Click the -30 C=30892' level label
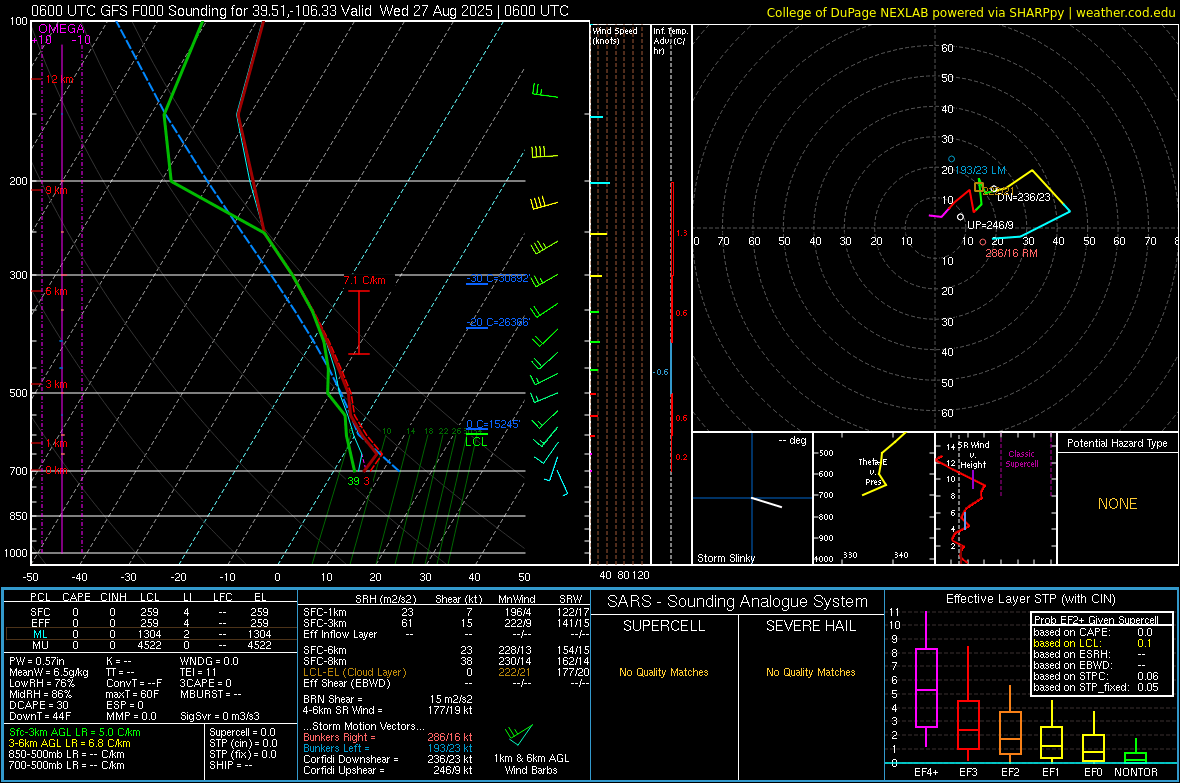The width and height of the screenshot is (1180, 783). coord(497,279)
